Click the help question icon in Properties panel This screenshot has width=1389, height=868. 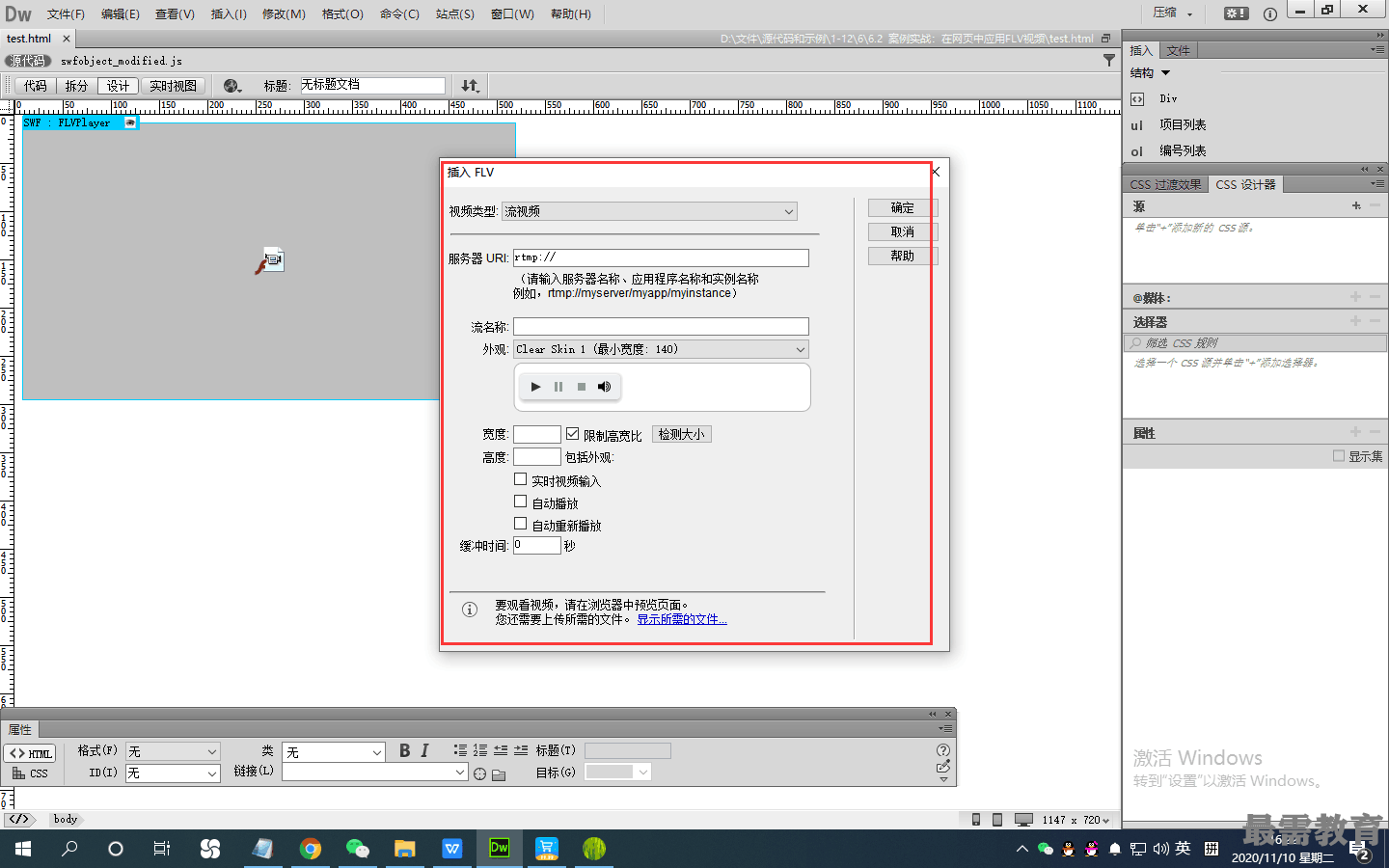click(x=943, y=749)
